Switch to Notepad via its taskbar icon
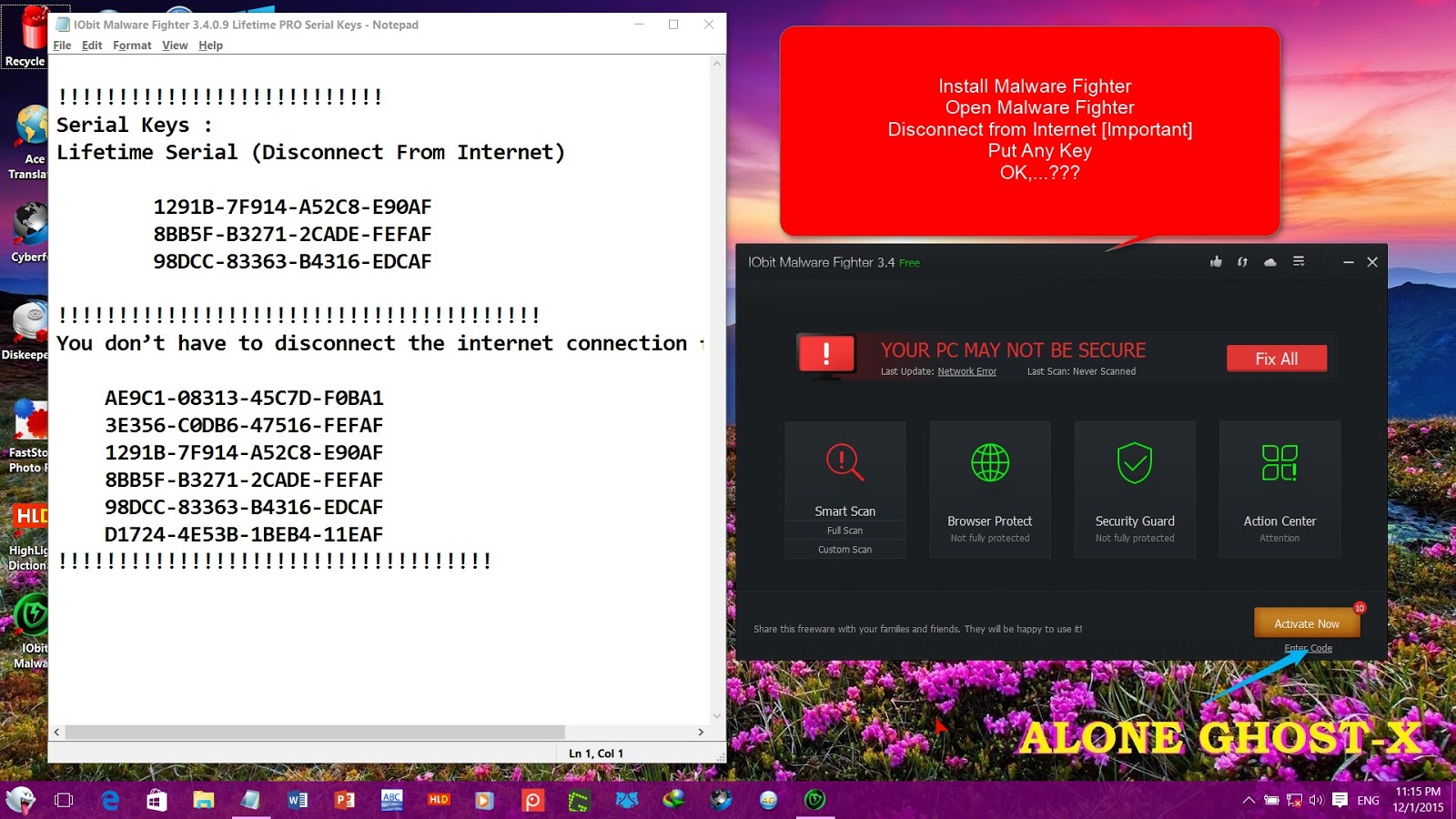Viewport: 1456px width, 819px height. click(250, 800)
